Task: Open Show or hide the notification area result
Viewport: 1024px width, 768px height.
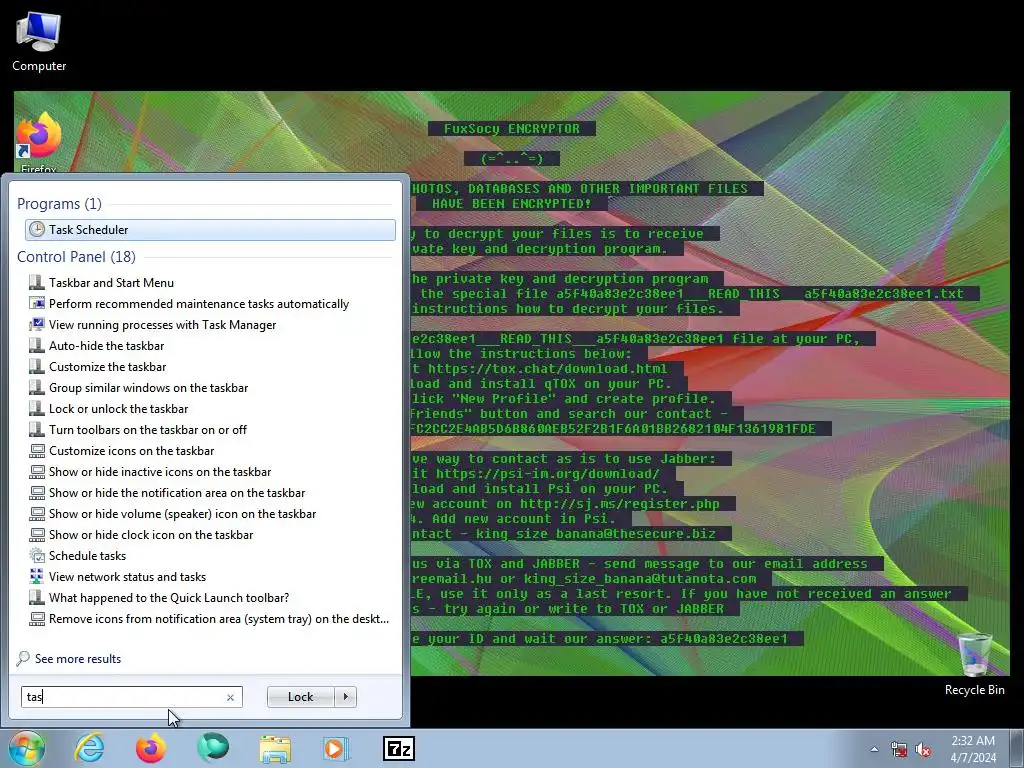Action: [x=177, y=492]
